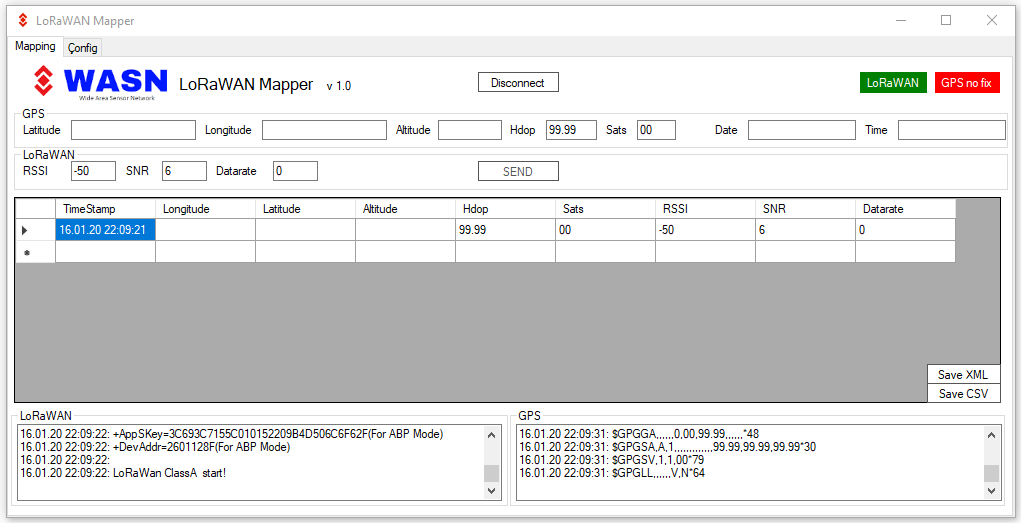Focus the GPS Latitude input field
The height and width of the screenshot is (523, 1021).
133,130
